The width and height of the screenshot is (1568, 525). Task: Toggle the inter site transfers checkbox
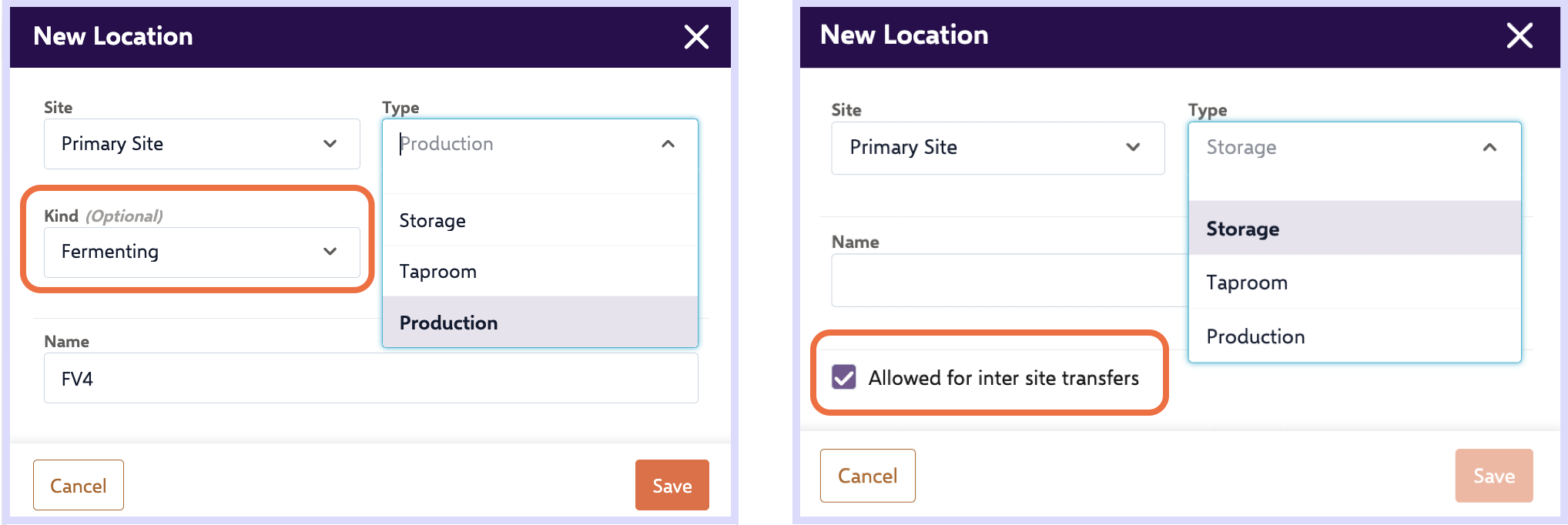pyautogui.click(x=843, y=377)
